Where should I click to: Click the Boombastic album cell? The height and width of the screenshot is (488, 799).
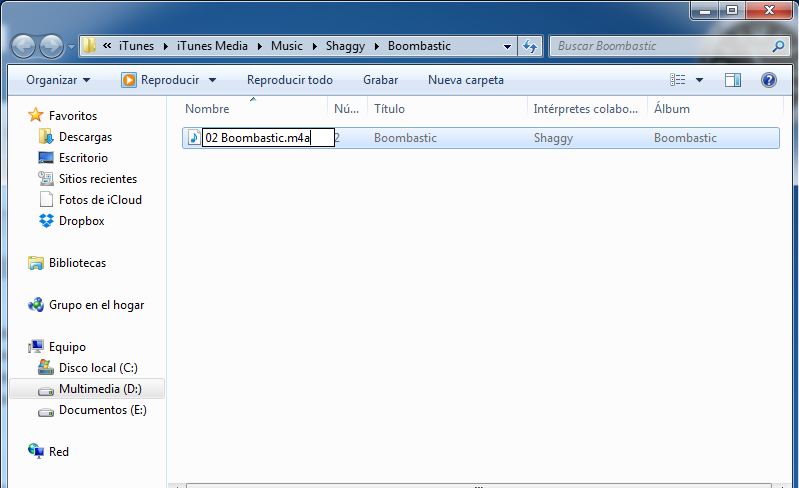click(x=685, y=138)
